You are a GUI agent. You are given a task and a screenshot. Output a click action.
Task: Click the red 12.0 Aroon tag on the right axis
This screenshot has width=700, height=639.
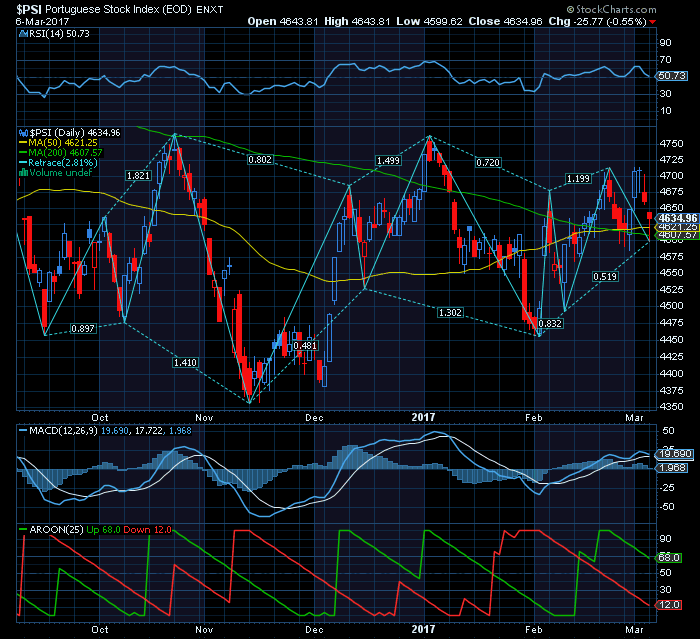tap(669, 605)
